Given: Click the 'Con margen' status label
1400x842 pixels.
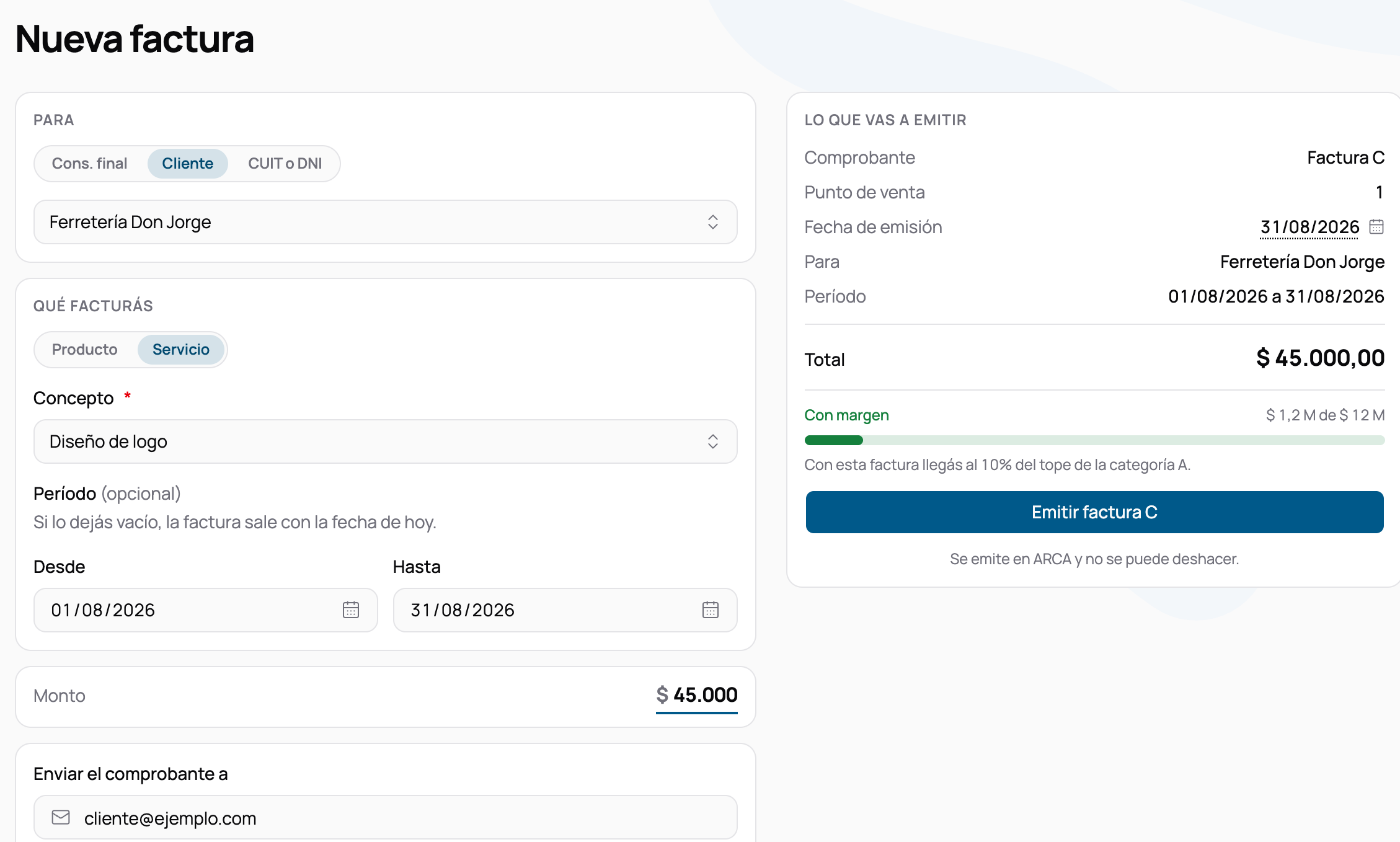Looking at the screenshot, I should [x=846, y=415].
